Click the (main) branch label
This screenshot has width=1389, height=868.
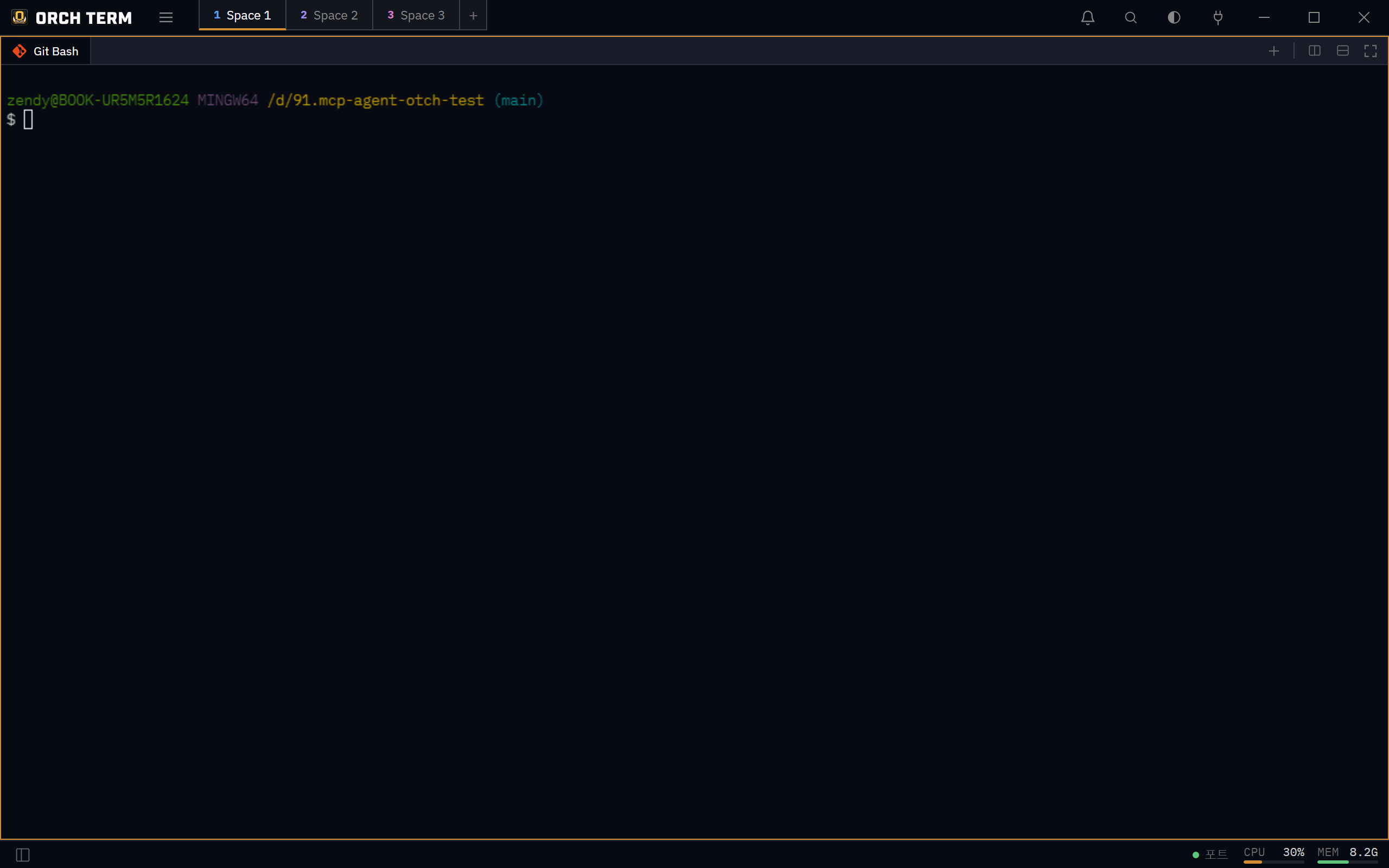pos(519,100)
